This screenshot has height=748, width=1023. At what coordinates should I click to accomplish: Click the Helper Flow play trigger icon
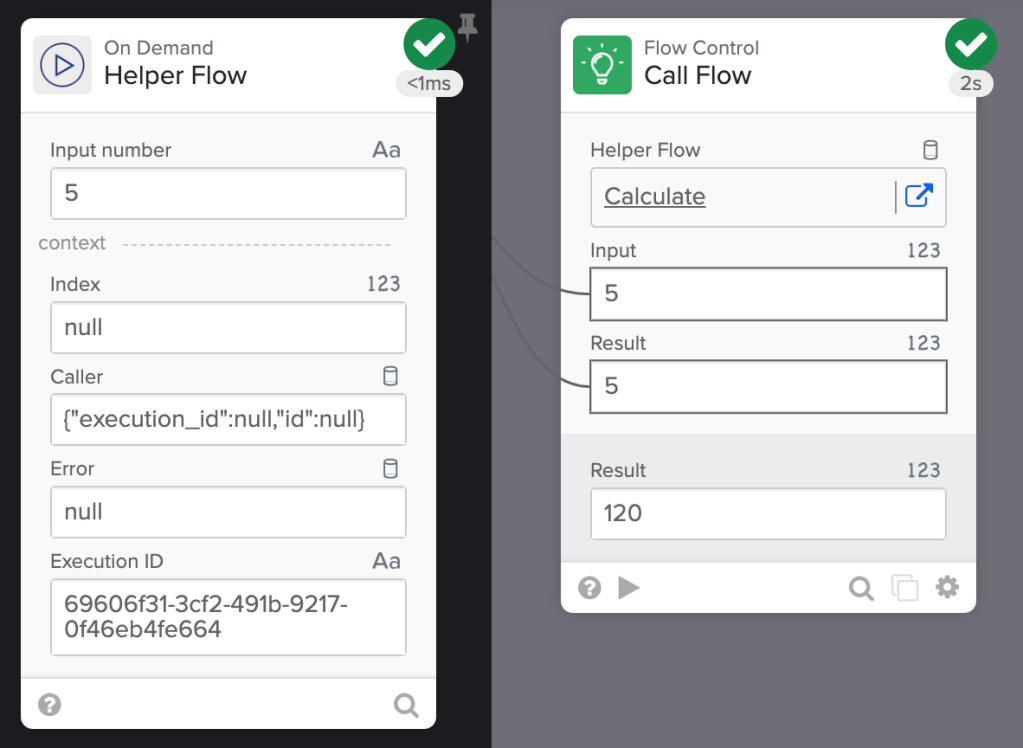pos(62,65)
